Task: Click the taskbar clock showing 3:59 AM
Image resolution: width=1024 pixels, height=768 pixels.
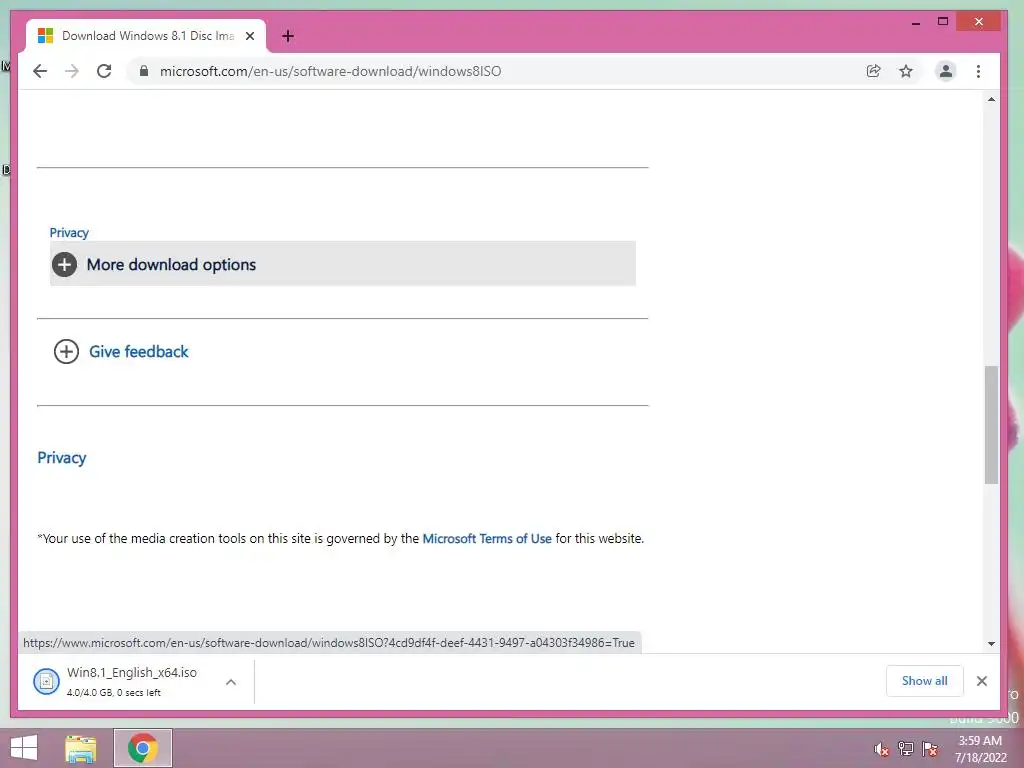Action: coord(980,749)
